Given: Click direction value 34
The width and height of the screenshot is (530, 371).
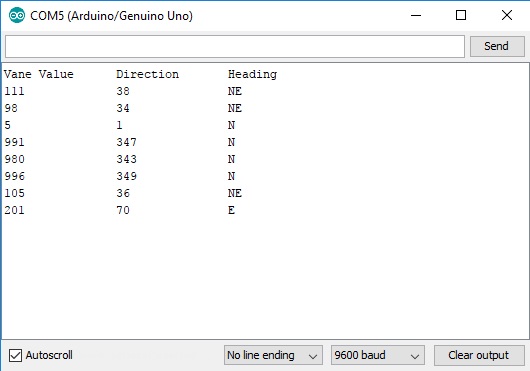Looking at the screenshot, I should click(123, 108).
